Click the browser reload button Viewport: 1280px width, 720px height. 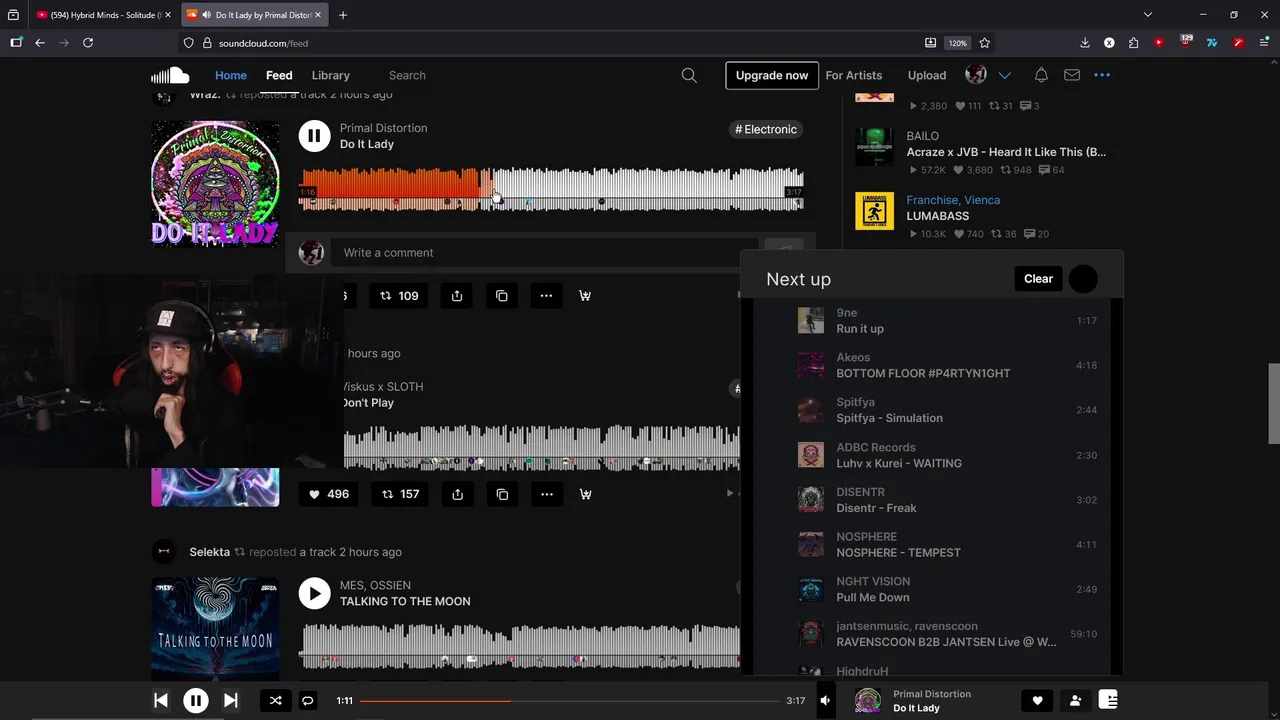click(x=88, y=43)
